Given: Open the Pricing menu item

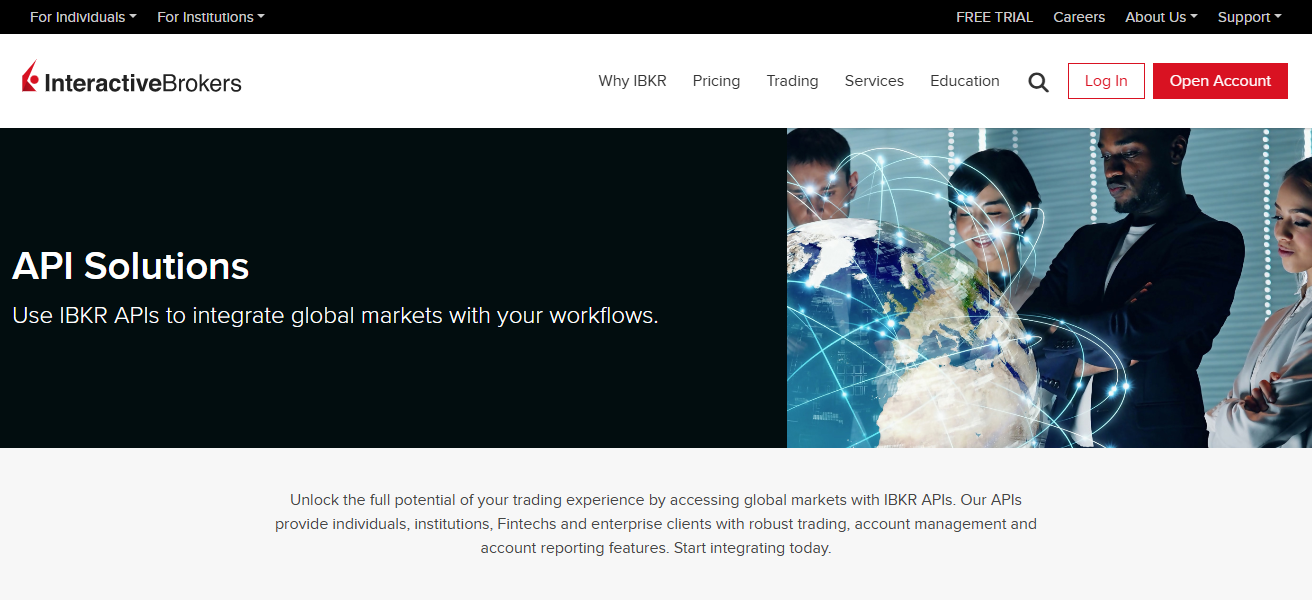Looking at the screenshot, I should click(x=716, y=81).
